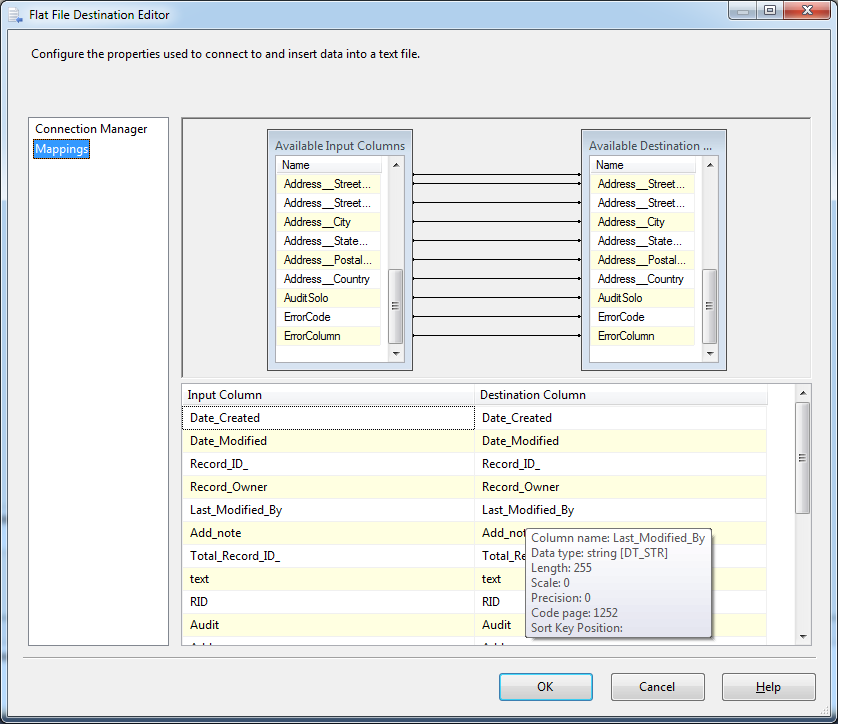Minimize the editor dialog window
Viewport: 841px width, 727px height.
pos(743,10)
